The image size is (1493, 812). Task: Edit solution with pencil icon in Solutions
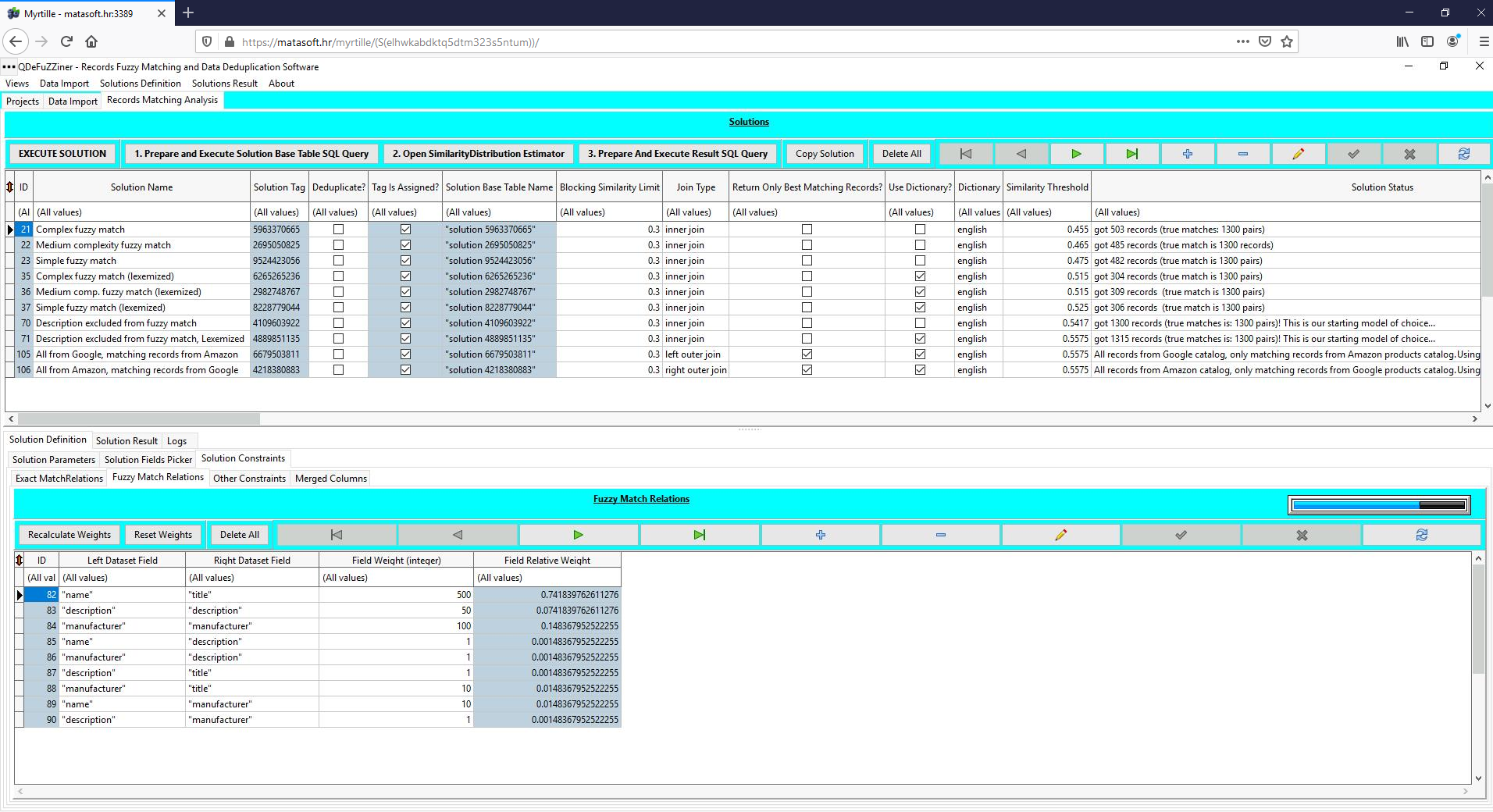[1299, 154]
